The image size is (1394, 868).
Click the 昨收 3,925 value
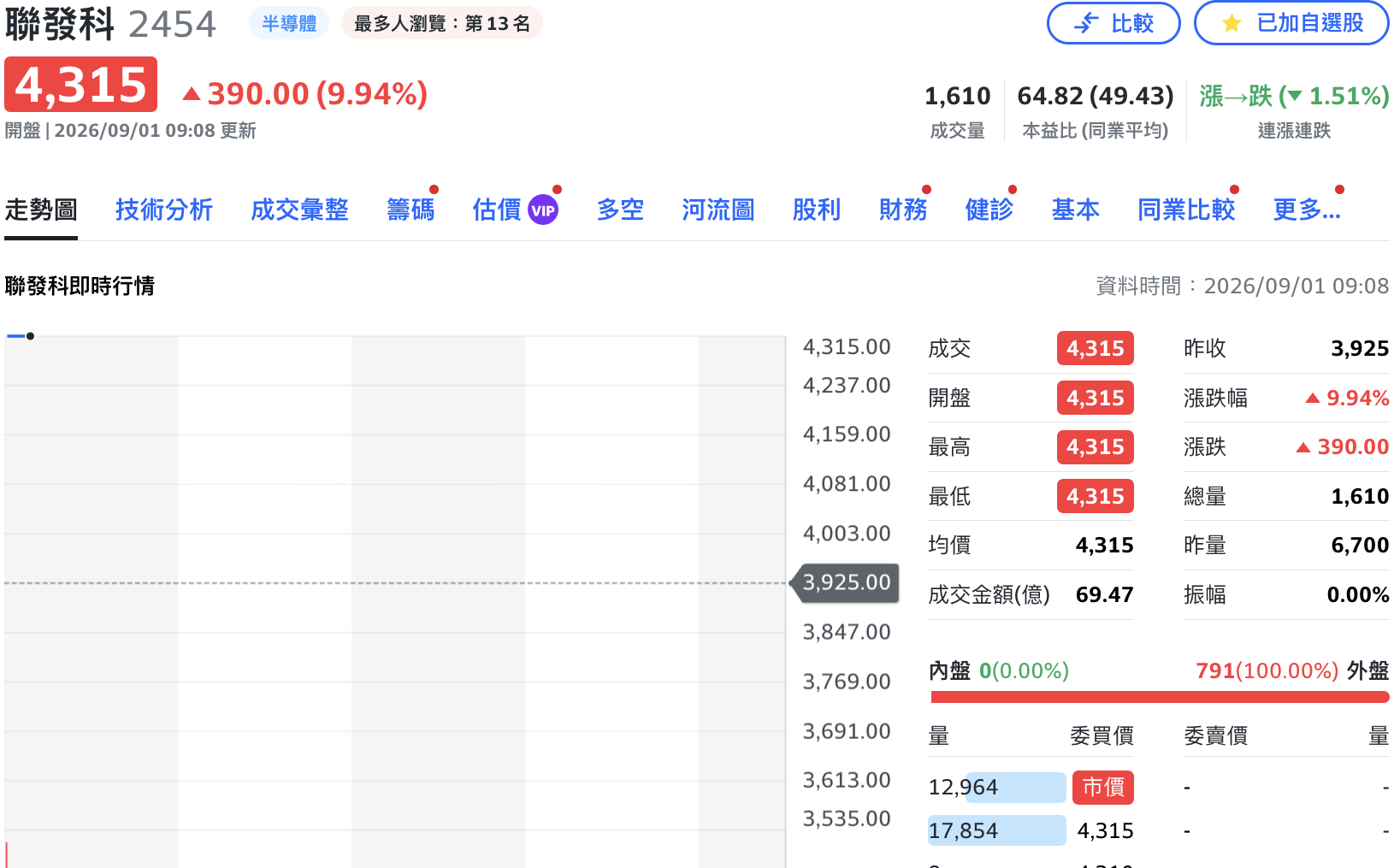1360,348
